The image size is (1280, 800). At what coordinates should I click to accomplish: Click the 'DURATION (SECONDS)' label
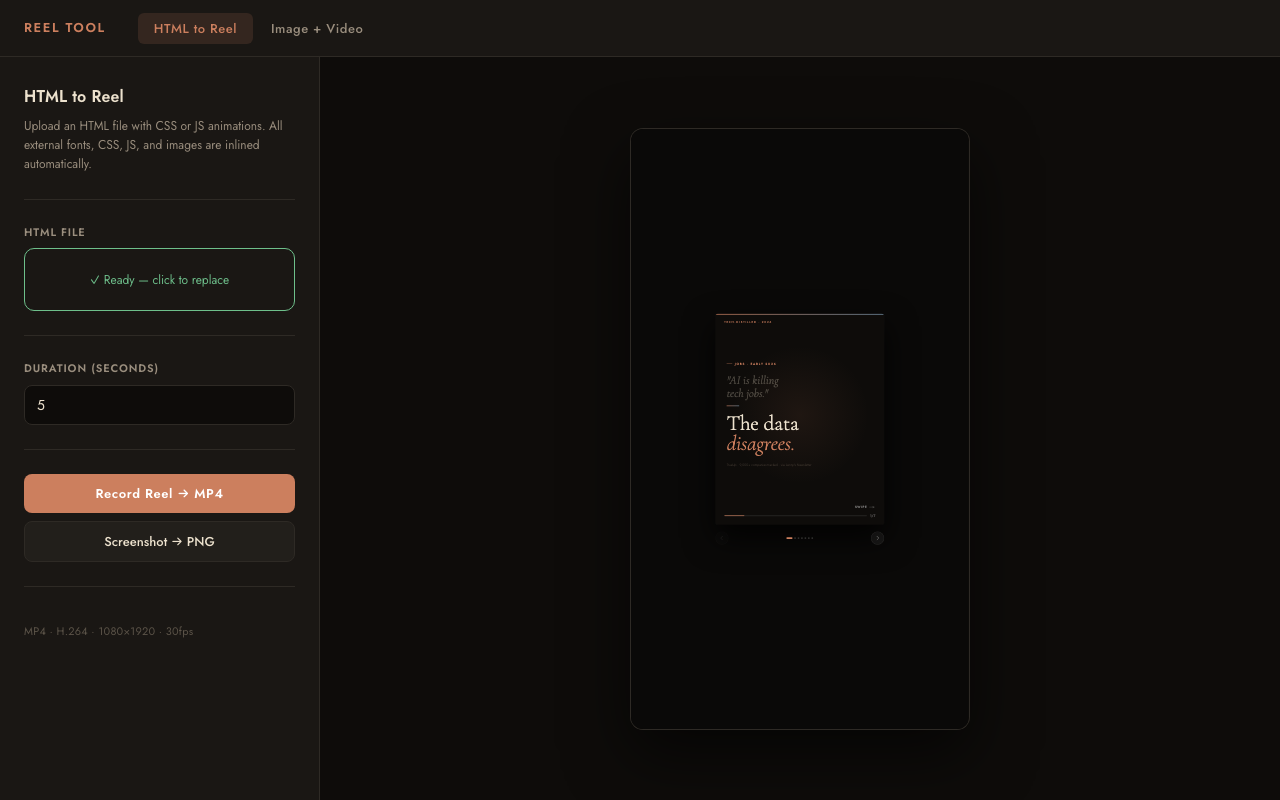tap(91, 368)
